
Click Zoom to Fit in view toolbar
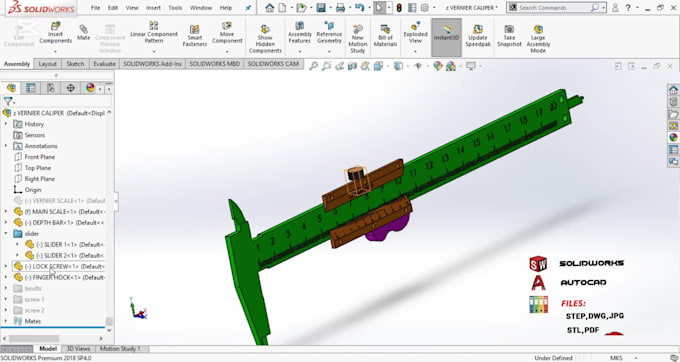point(314,66)
